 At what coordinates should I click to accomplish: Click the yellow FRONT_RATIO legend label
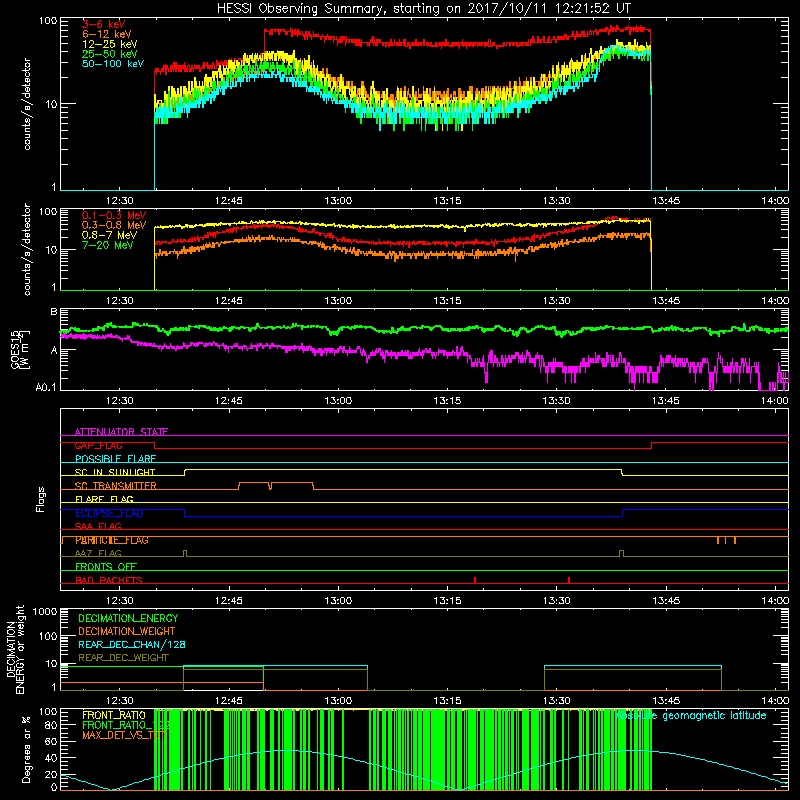pyautogui.click(x=114, y=715)
